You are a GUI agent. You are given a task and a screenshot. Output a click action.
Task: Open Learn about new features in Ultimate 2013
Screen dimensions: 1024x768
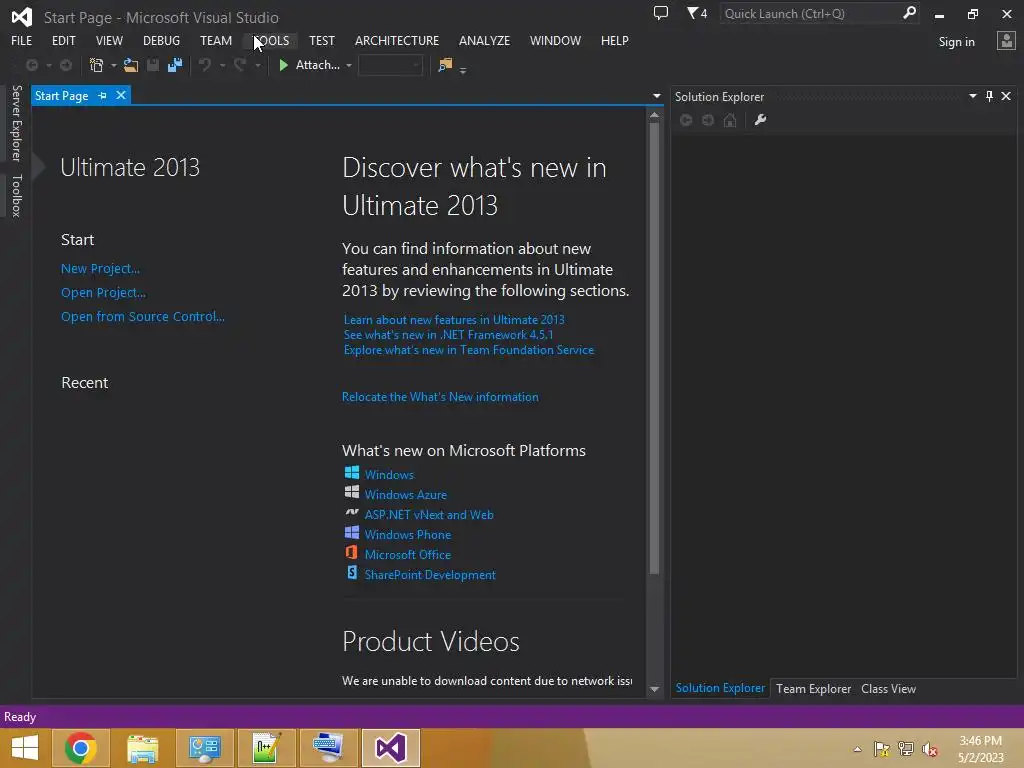click(x=454, y=319)
